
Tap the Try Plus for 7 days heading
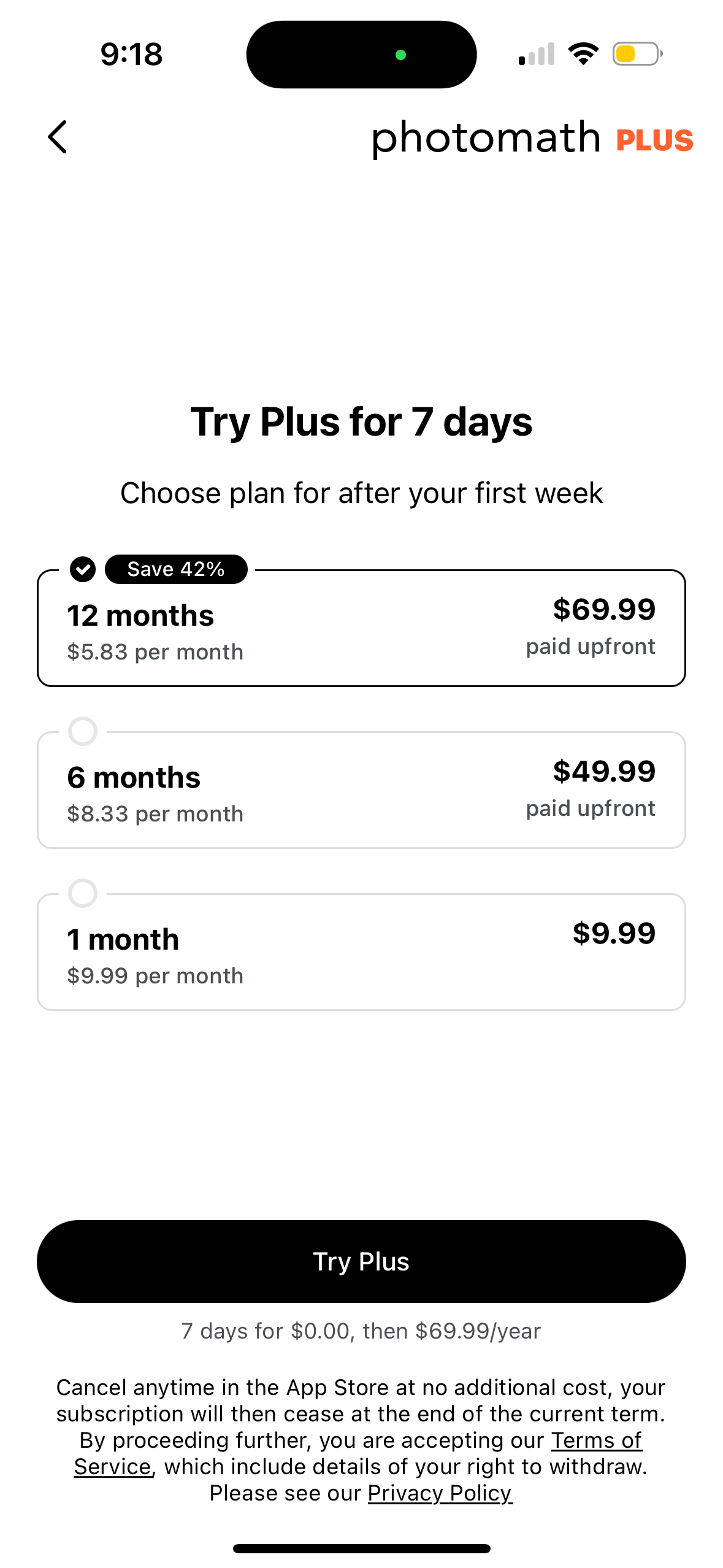[361, 422]
